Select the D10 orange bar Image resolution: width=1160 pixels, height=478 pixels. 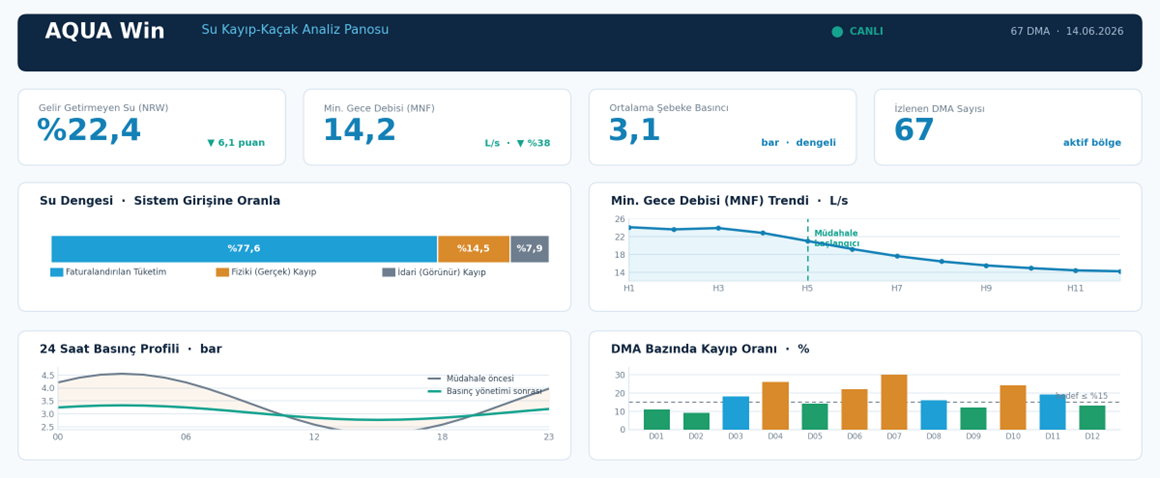pyautogui.click(x=1013, y=408)
